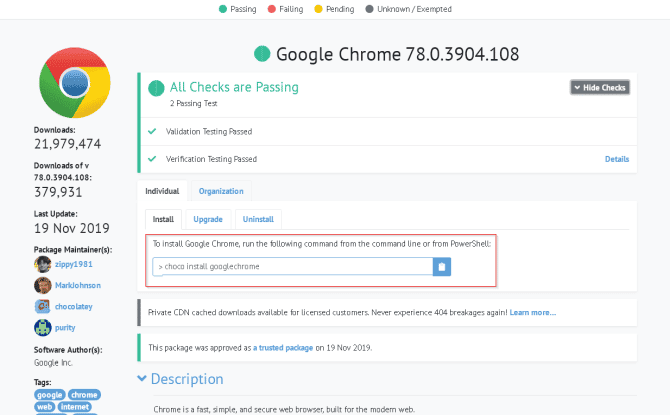Image resolution: width=670 pixels, height=415 pixels.
Task: Switch to the Individual tab
Action: tap(162, 191)
